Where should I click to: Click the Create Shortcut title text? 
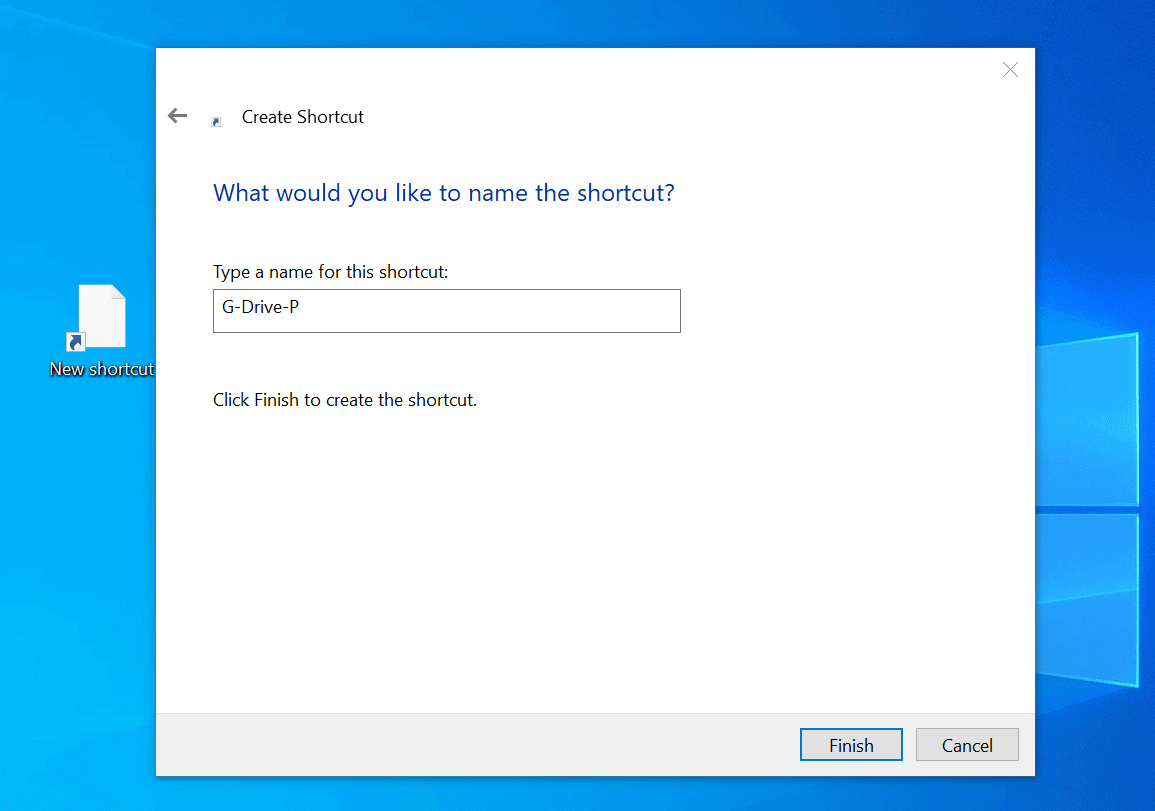pyautogui.click(x=302, y=117)
